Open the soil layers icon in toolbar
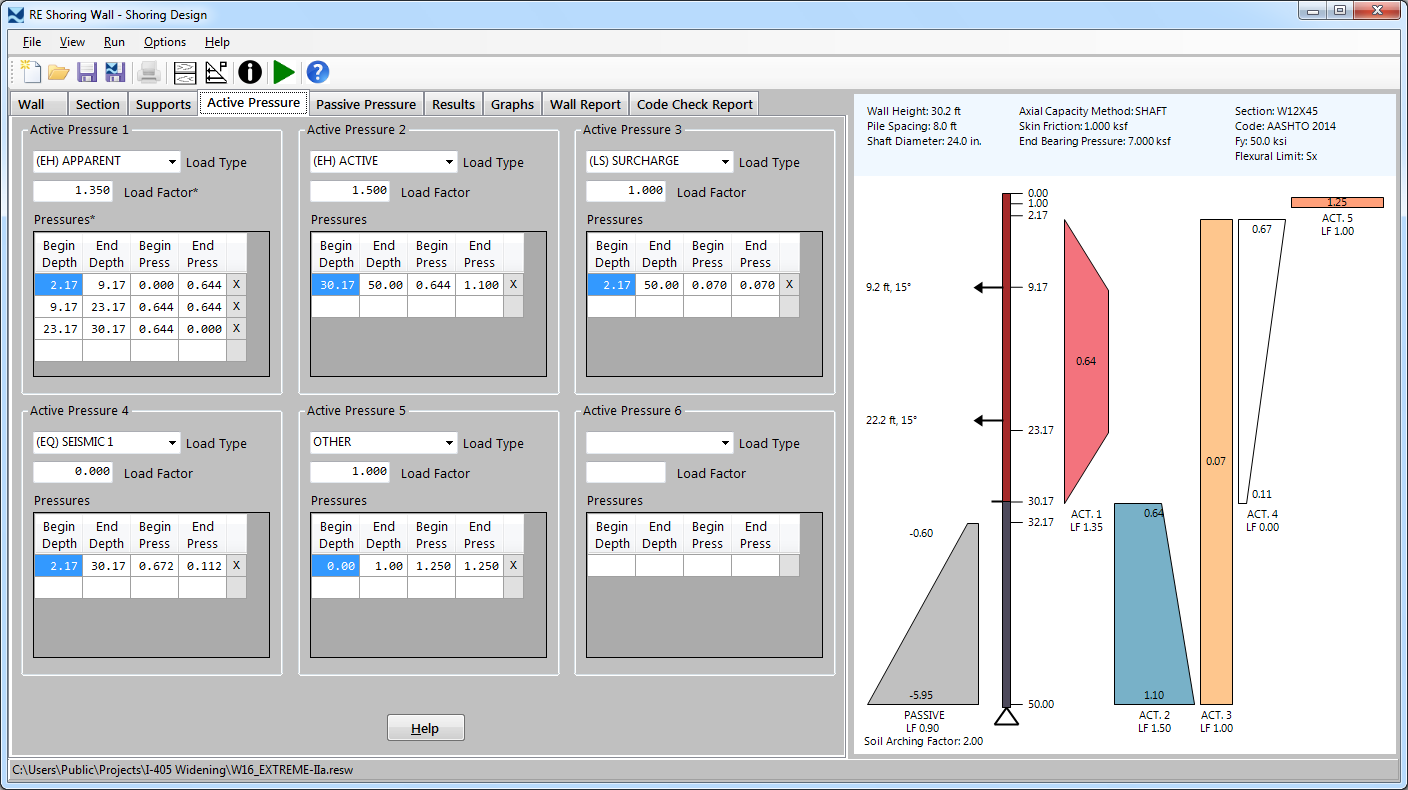1408x790 pixels. point(185,72)
